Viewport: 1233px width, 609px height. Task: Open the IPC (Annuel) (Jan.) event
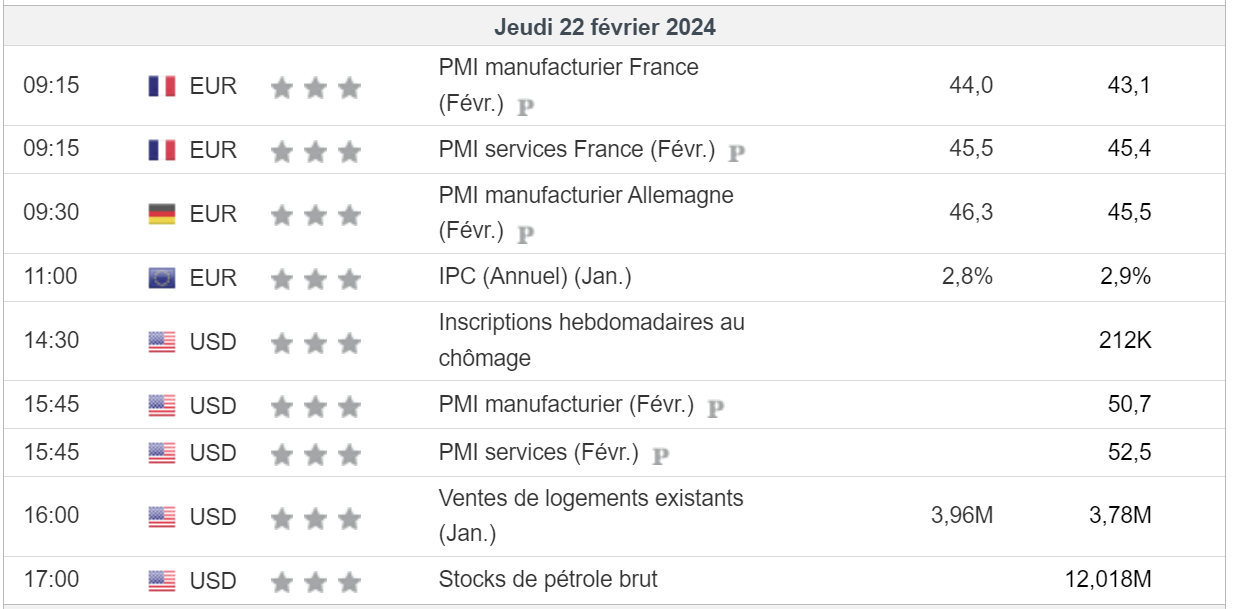pyautogui.click(x=535, y=277)
